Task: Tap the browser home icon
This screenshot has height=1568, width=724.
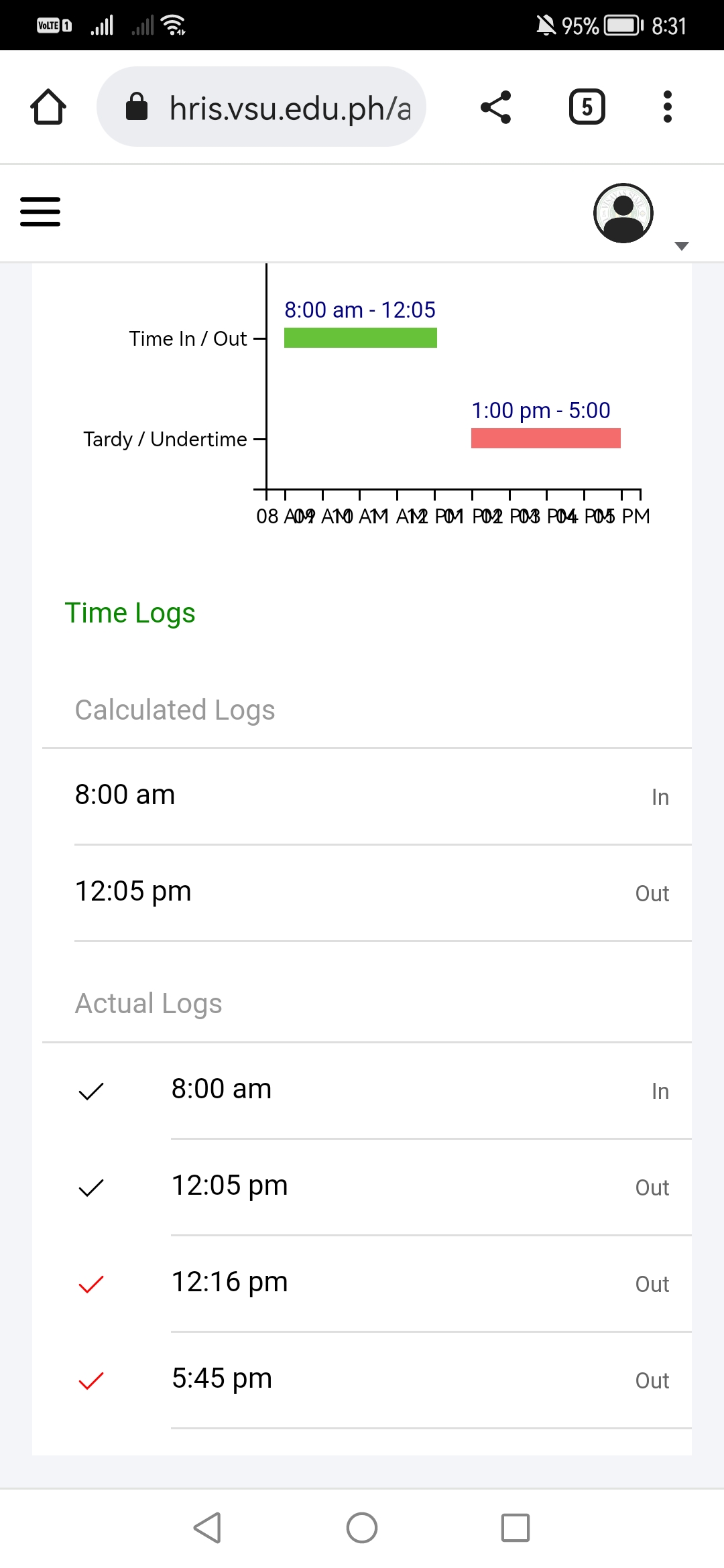Action: [x=48, y=107]
